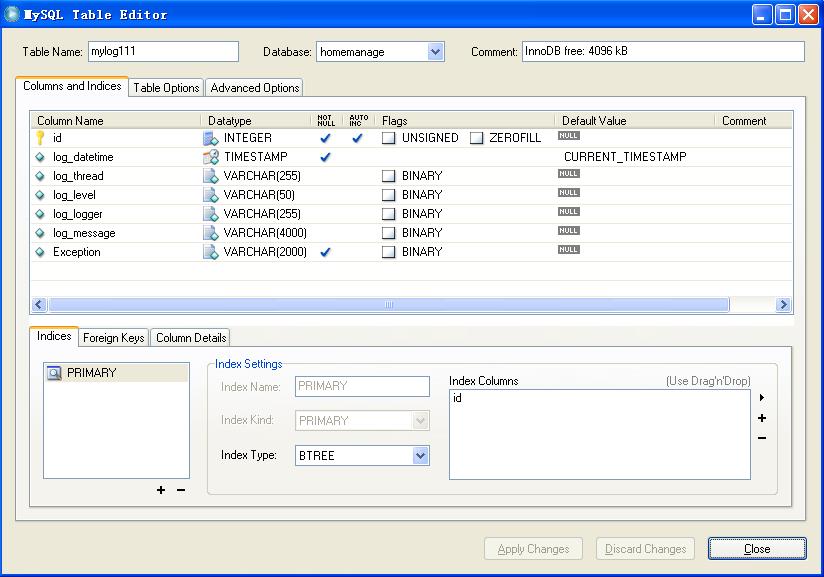Screen dimensions: 824x577
Task: Open the Foreign Keys tab
Action: pos(114,338)
